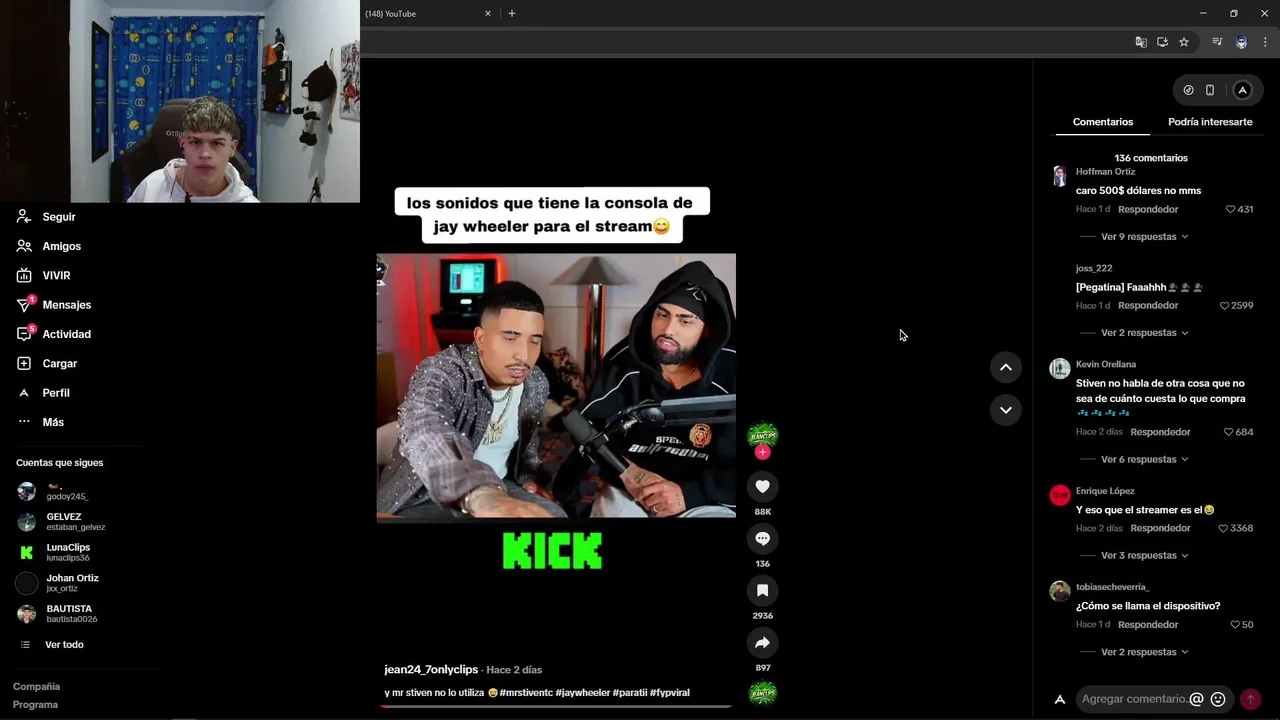Open Actividad notifications in sidebar
The image size is (1280, 720).
(54, 334)
